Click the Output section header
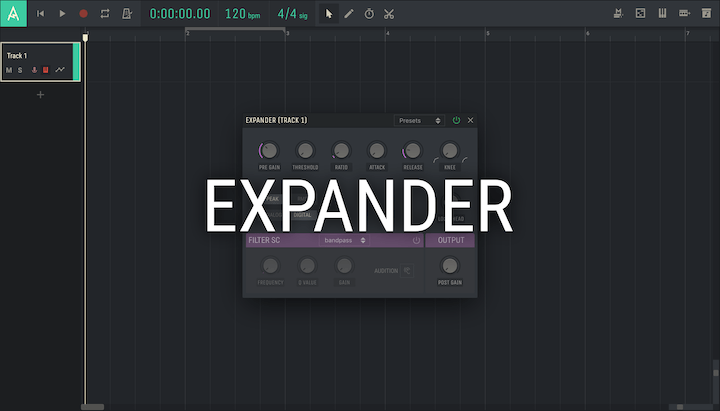720x411 pixels. click(450, 240)
